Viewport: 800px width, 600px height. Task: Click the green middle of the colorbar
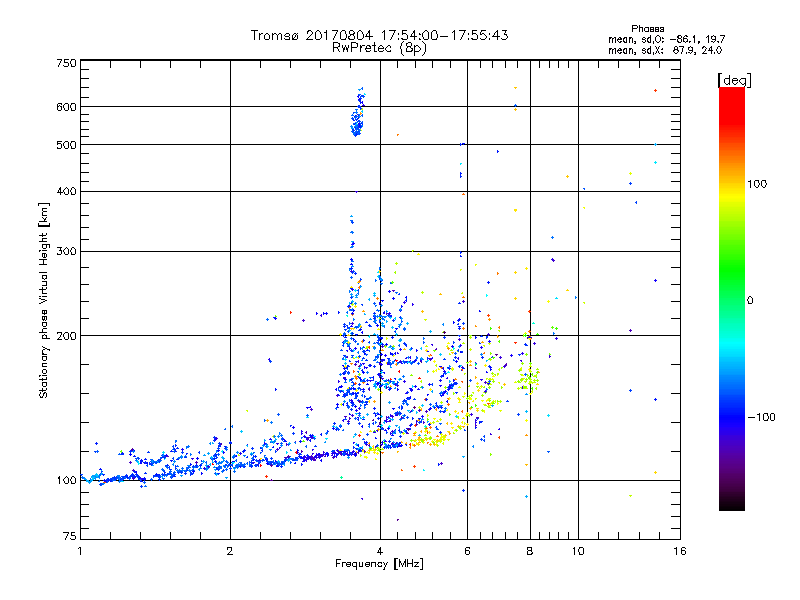(732, 270)
